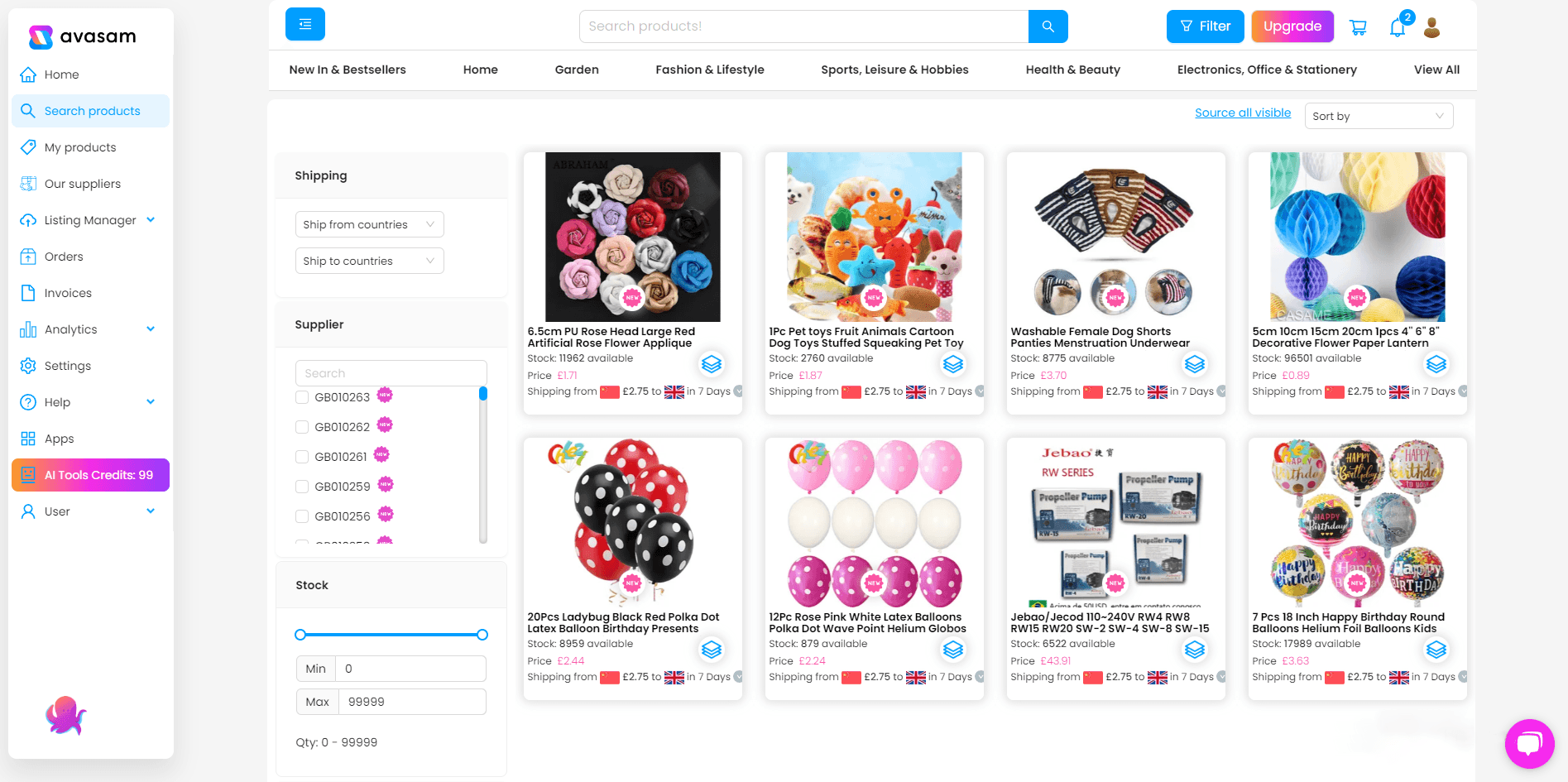Check the GB010263 supplier checkbox
This screenshot has width=1568, height=782.
301,397
